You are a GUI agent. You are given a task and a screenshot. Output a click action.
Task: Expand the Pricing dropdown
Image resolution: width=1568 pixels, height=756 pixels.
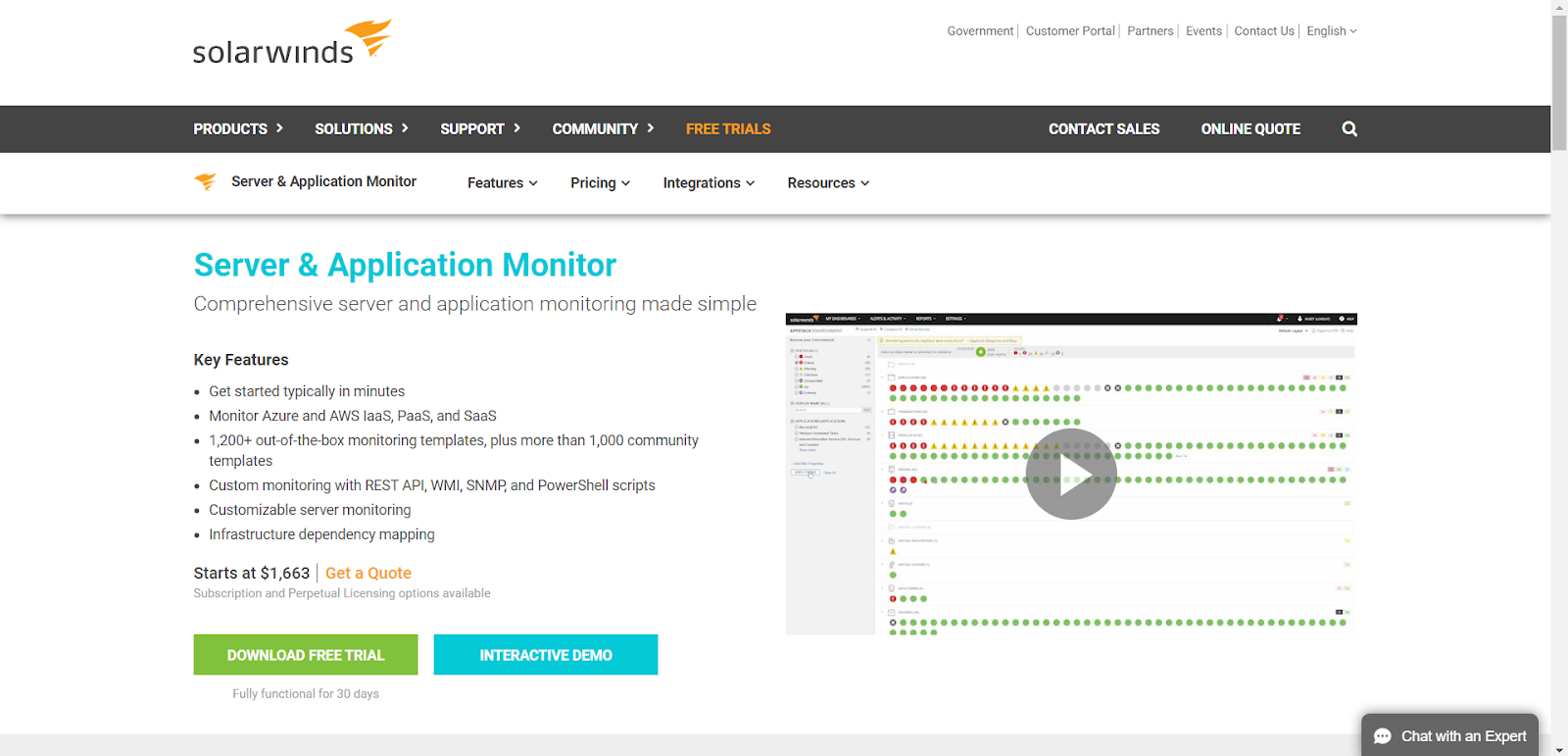pos(601,183)
